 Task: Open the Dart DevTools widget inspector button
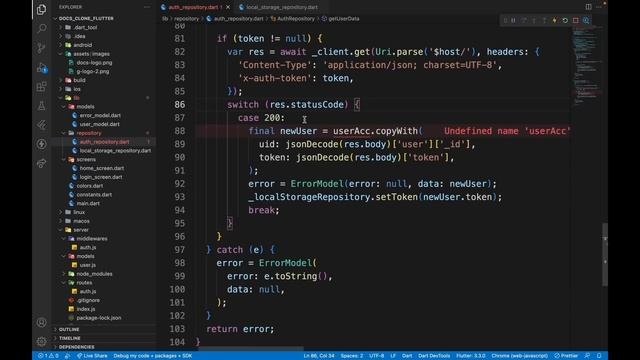pos(586,20)
